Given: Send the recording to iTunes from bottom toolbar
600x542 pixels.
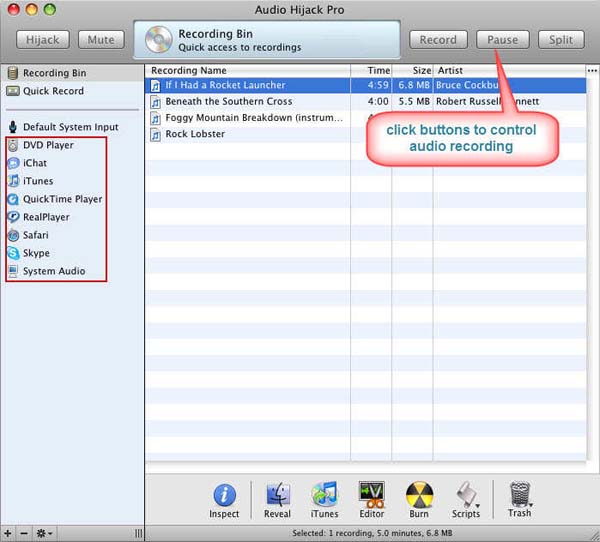Looking at the screenshot, I should (324, 495).
